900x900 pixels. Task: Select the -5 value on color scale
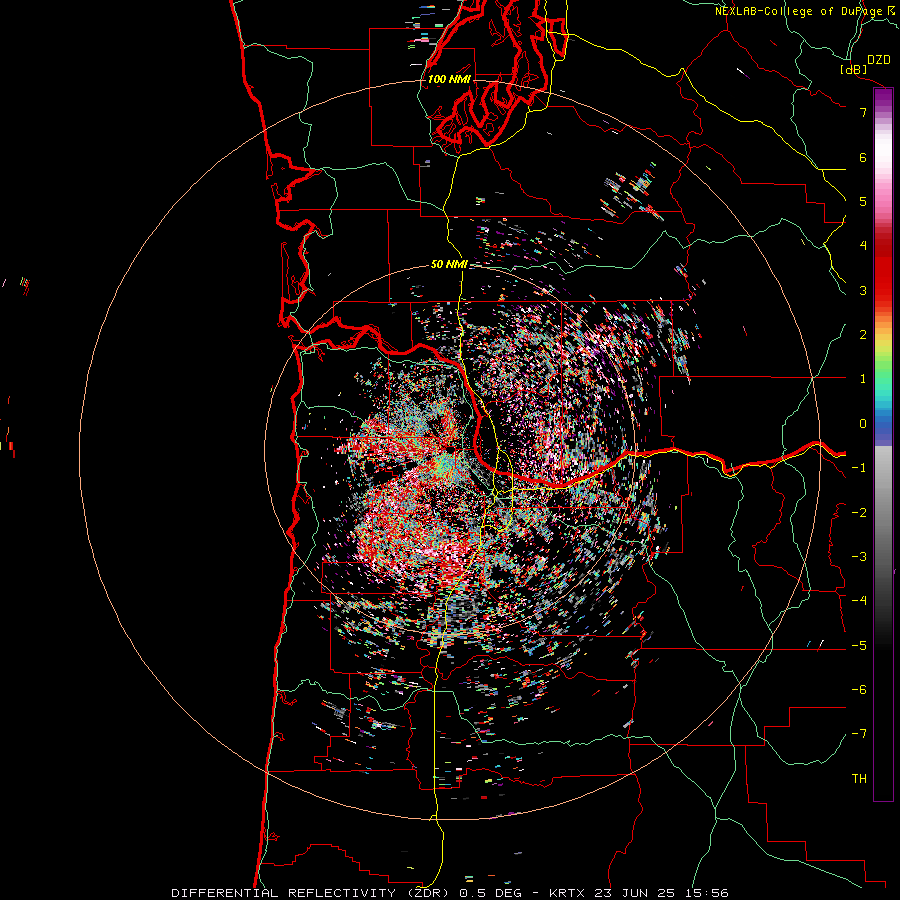[859, 645]
